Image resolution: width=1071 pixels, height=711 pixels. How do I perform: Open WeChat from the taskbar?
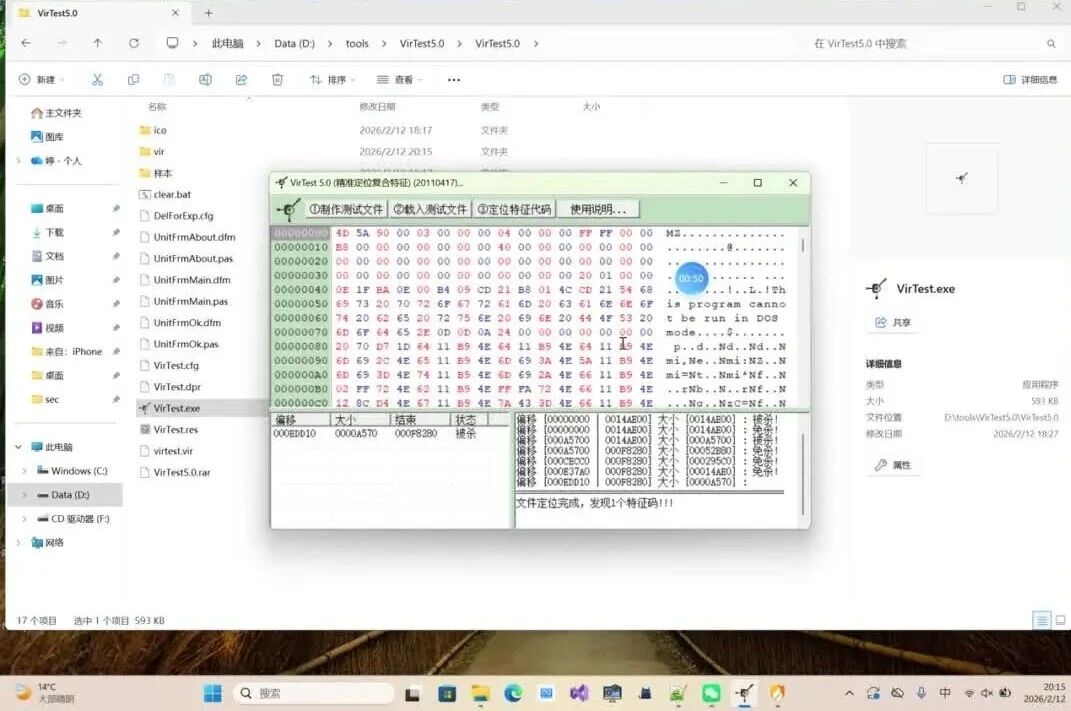[711, 693]
